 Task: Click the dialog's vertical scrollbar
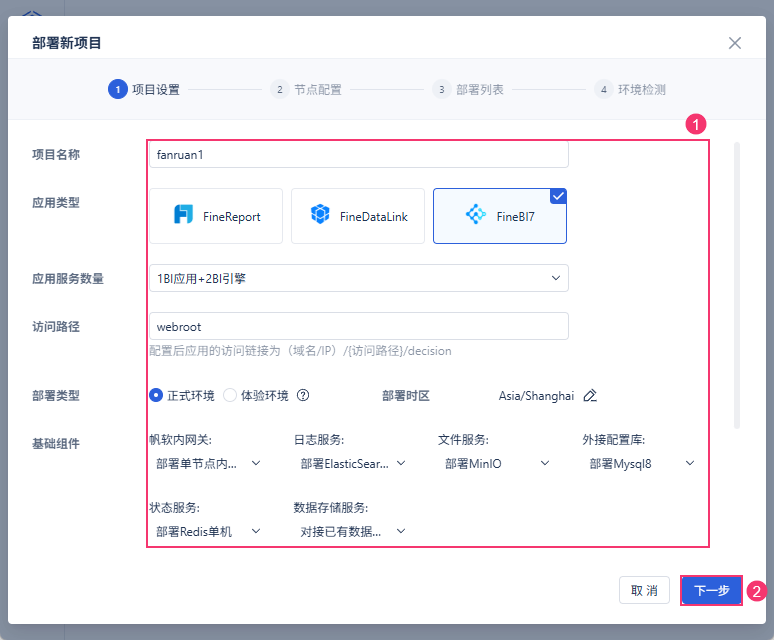[x=736, y=285]
